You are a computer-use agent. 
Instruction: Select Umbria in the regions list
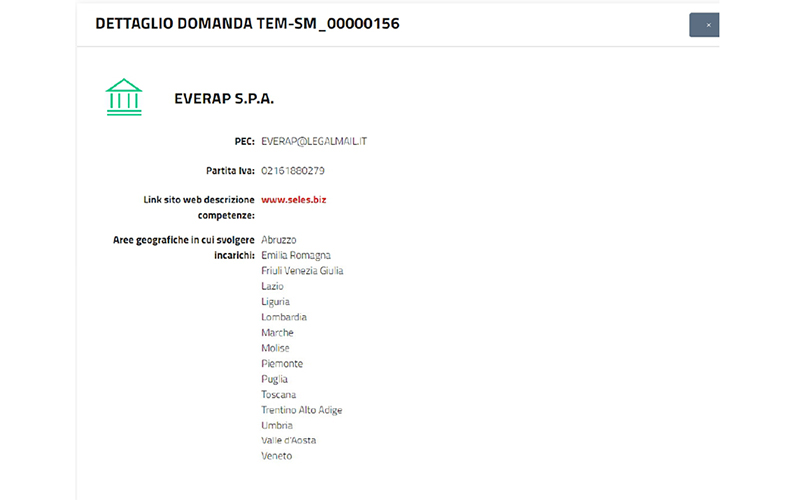point(277,425)
